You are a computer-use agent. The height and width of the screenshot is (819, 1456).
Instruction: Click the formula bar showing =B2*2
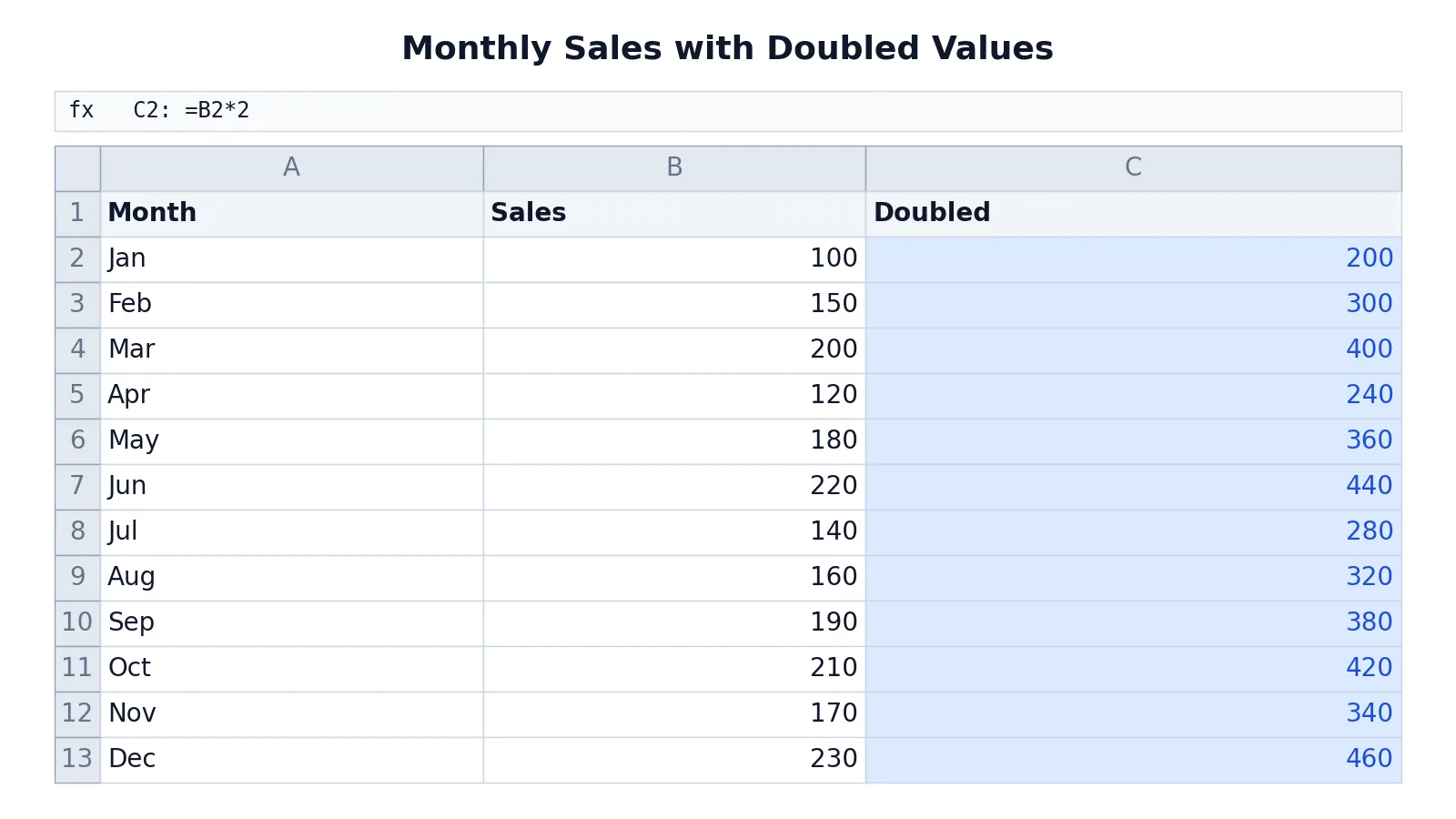(728, 111)
